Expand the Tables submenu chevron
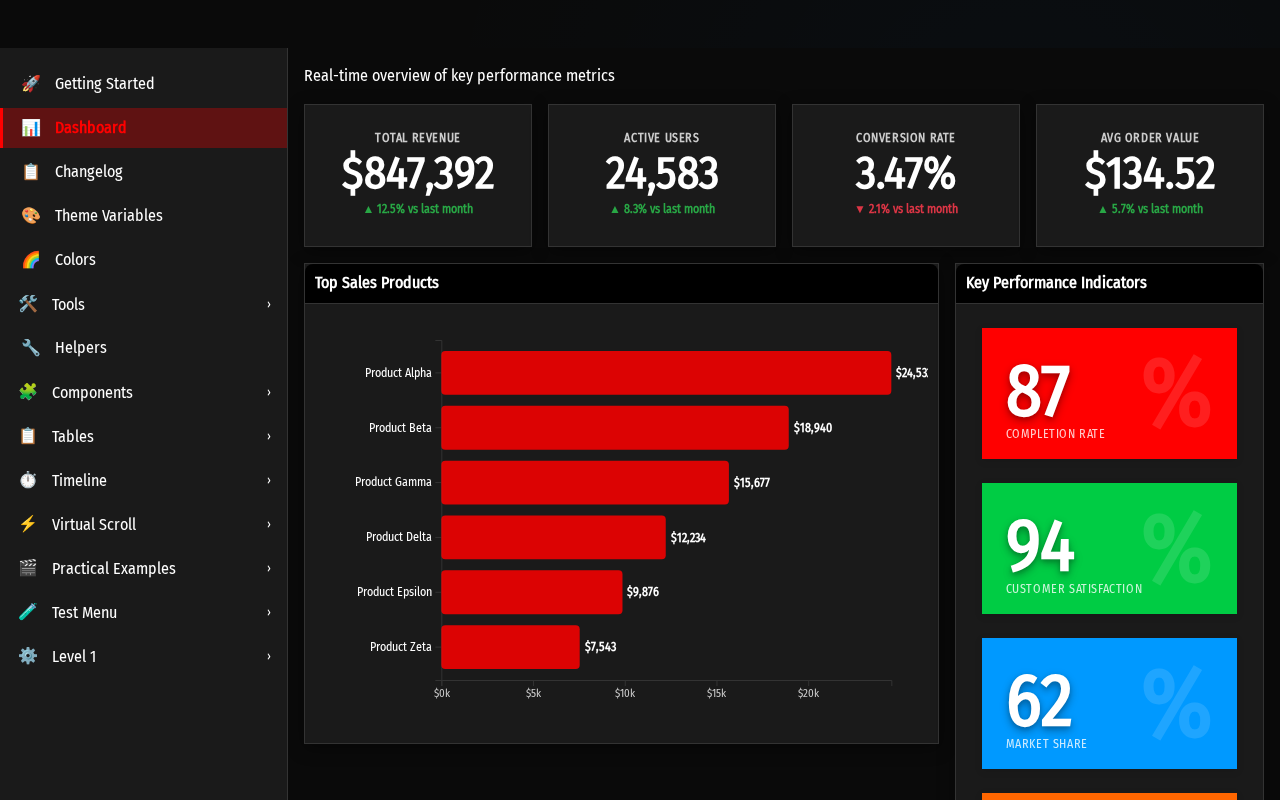 pyautogui.click(x=268, y=436)
